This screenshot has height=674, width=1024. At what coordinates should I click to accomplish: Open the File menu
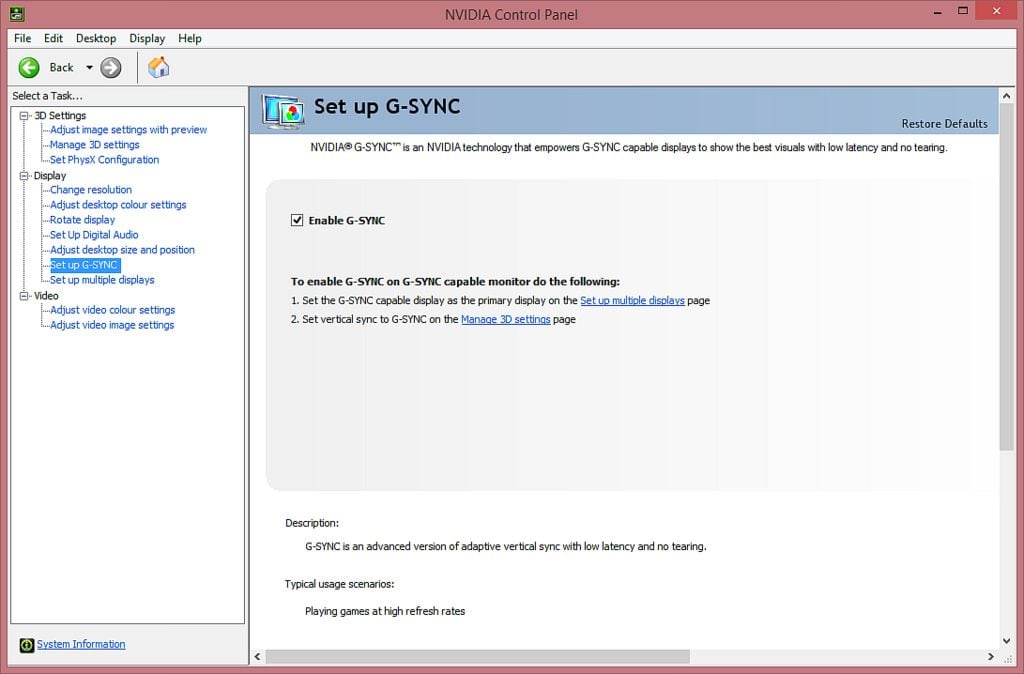point(22,39)
